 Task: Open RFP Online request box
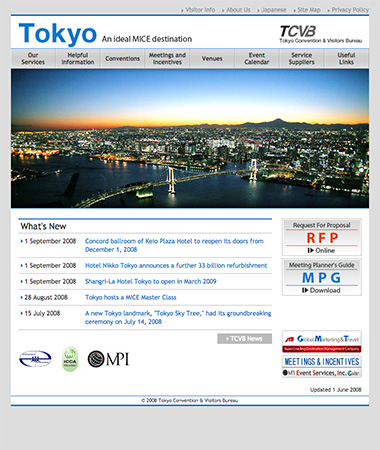[322, 237]
